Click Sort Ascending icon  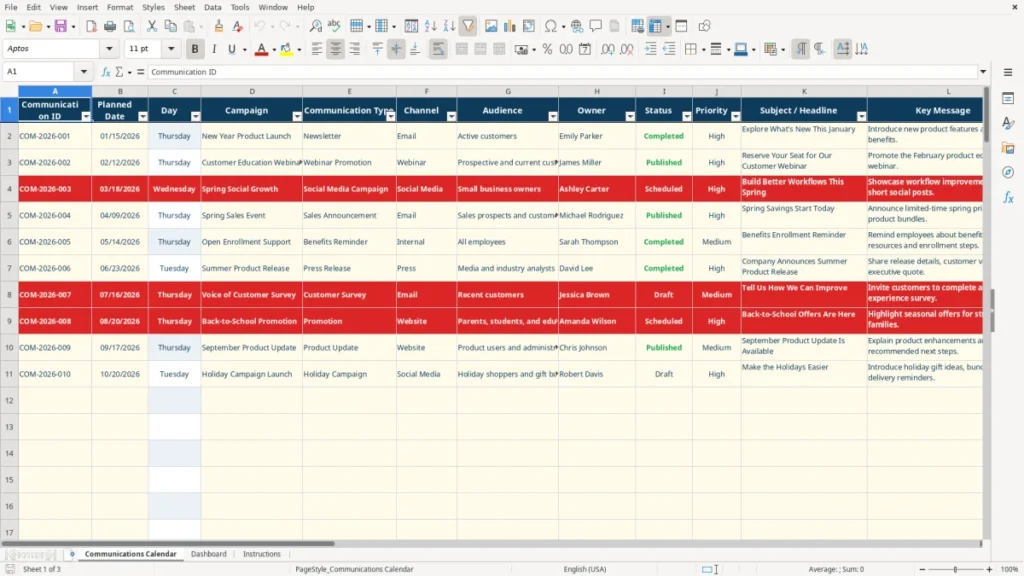tap(430, 26)
